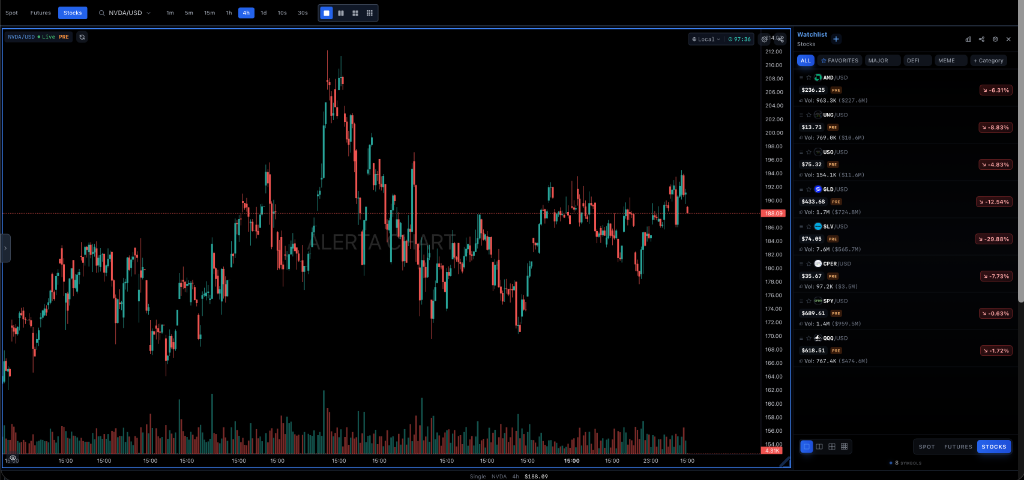Select the ALL watchlist filter
This screenshot has width=1024, height=480.
[805, 61]
